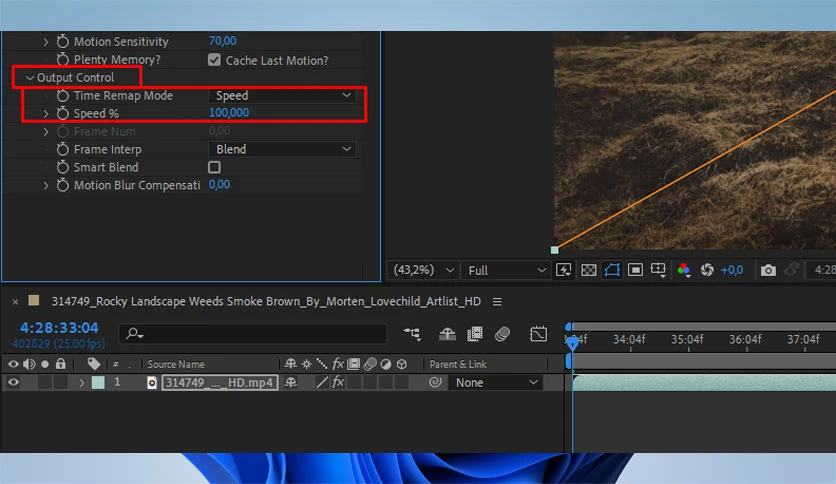The image size is (836, 484).
Task: Click exposure value +0,0
Action: point(732,270)
